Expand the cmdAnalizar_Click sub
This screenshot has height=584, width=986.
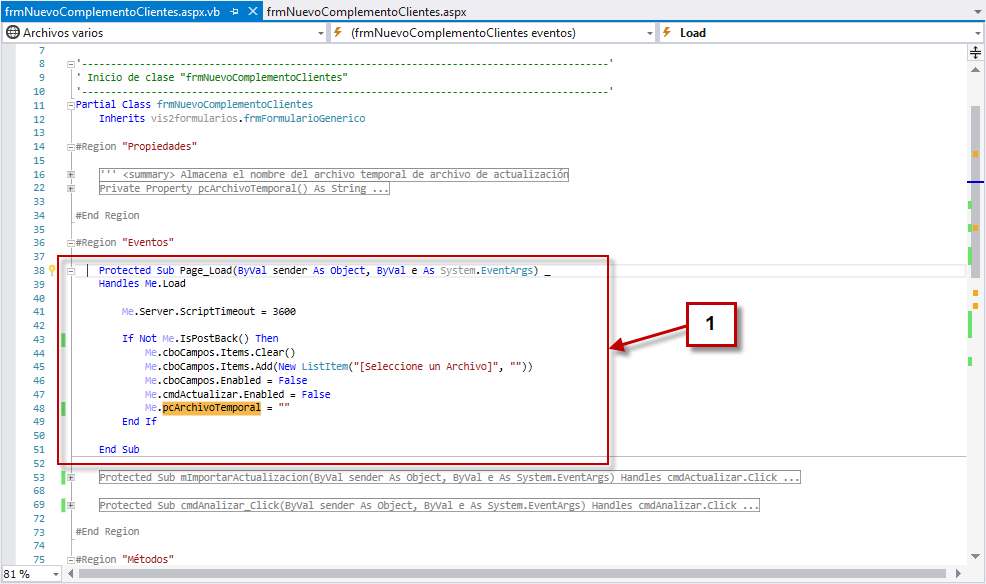pyautogui.click(x=71, y=506)
